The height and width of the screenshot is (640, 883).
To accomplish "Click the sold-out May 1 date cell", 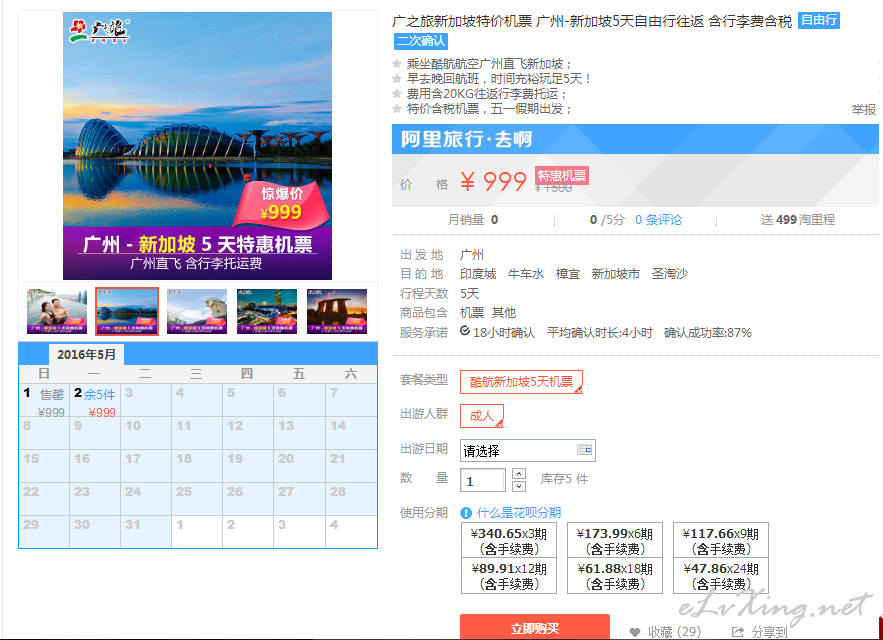I will click(44, 401).
